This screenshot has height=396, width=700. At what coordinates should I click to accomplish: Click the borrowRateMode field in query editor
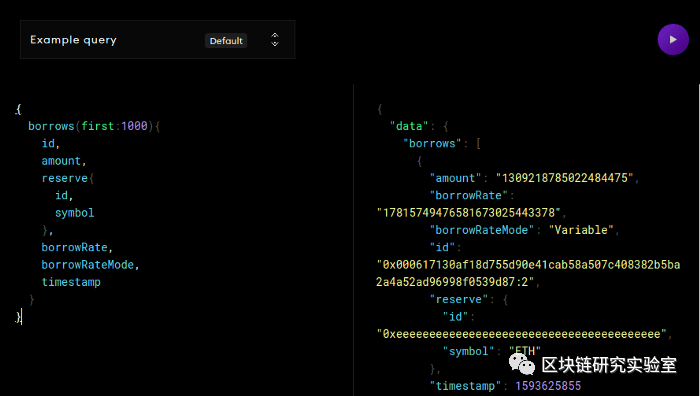88,265
